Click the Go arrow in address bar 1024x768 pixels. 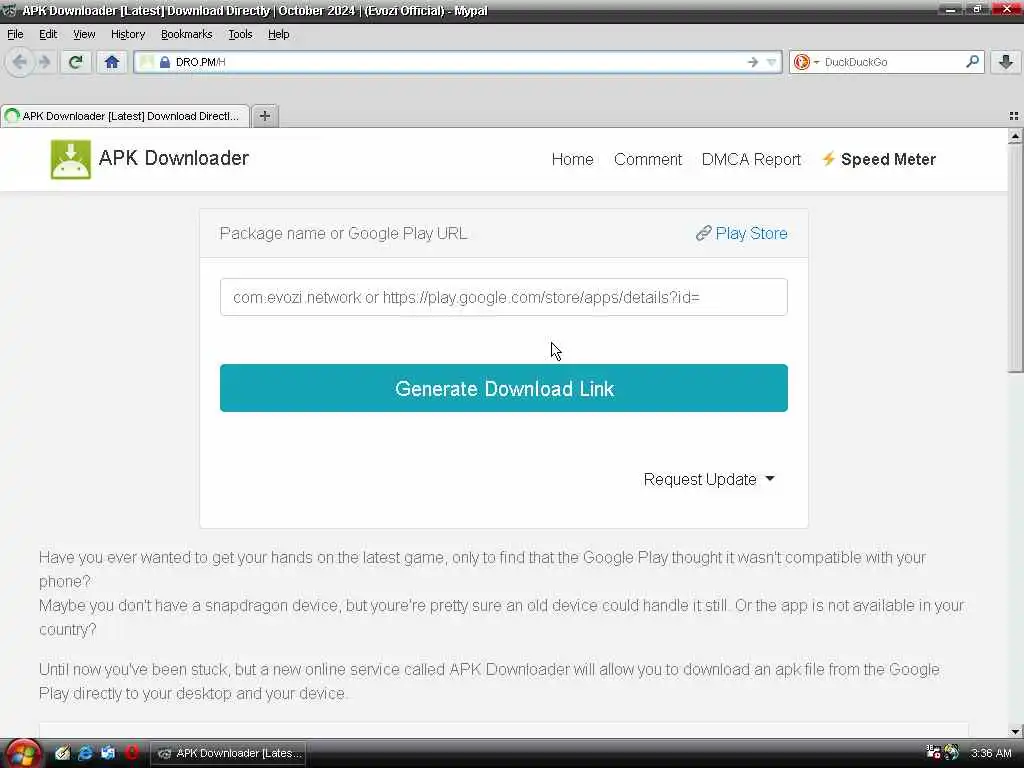click(752, 62)
